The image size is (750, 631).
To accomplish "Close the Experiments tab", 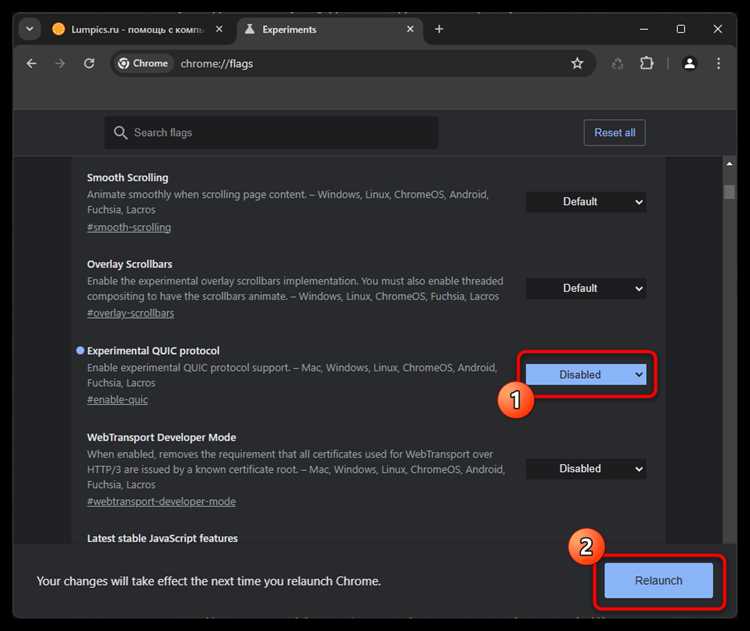I will click(x=410, y=29).
